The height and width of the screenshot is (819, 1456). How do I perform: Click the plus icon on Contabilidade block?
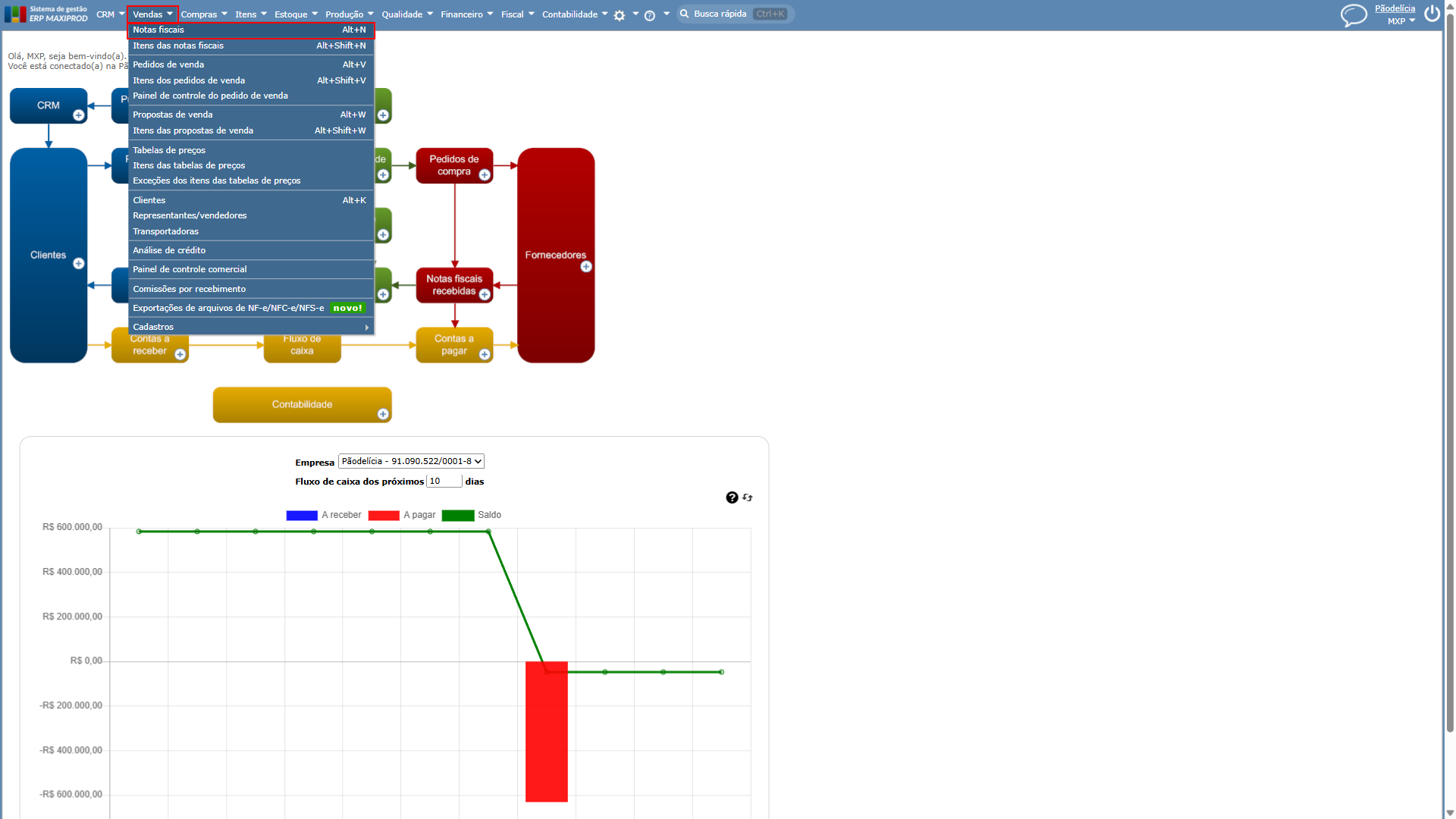point(383,414)
